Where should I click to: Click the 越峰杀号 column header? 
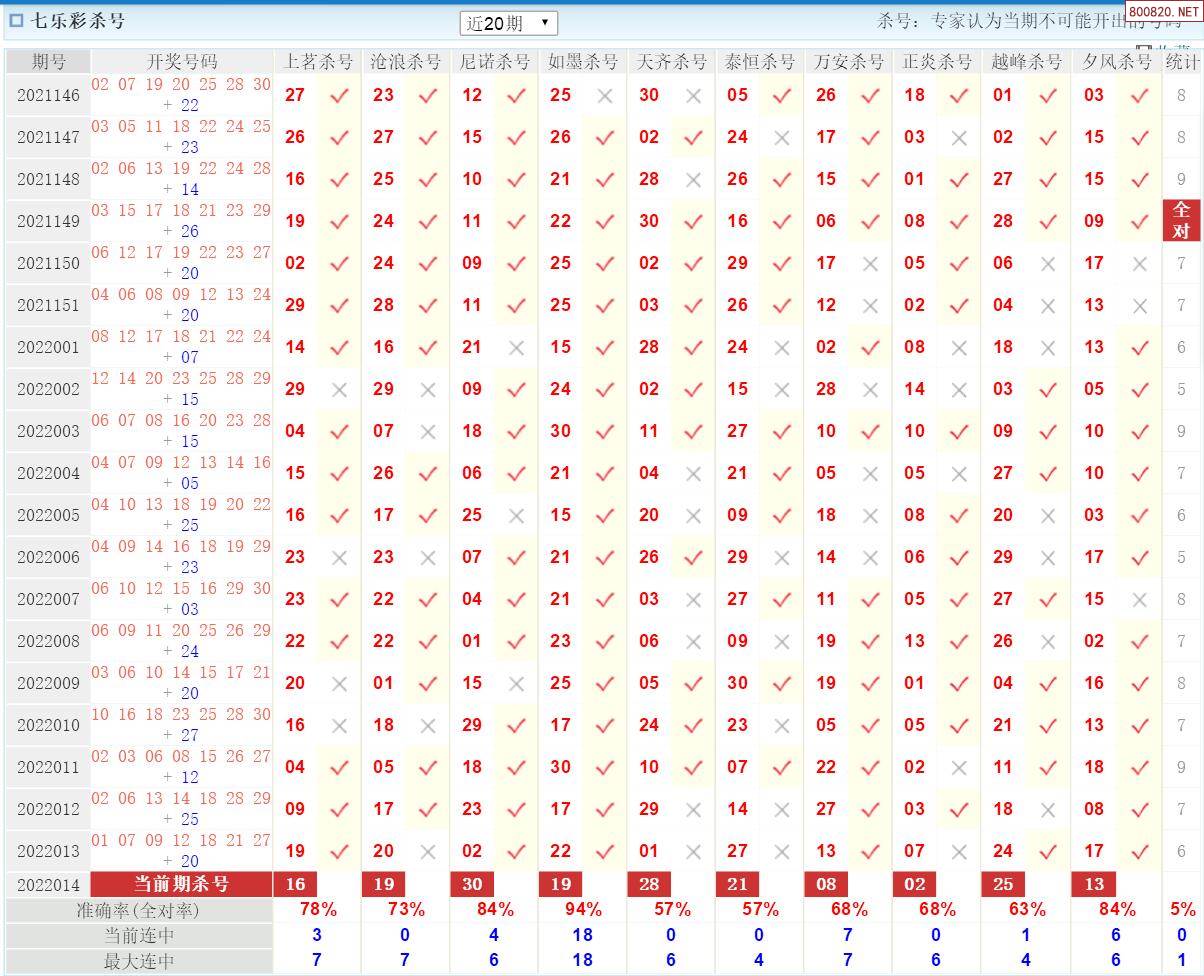[1026, 62]
